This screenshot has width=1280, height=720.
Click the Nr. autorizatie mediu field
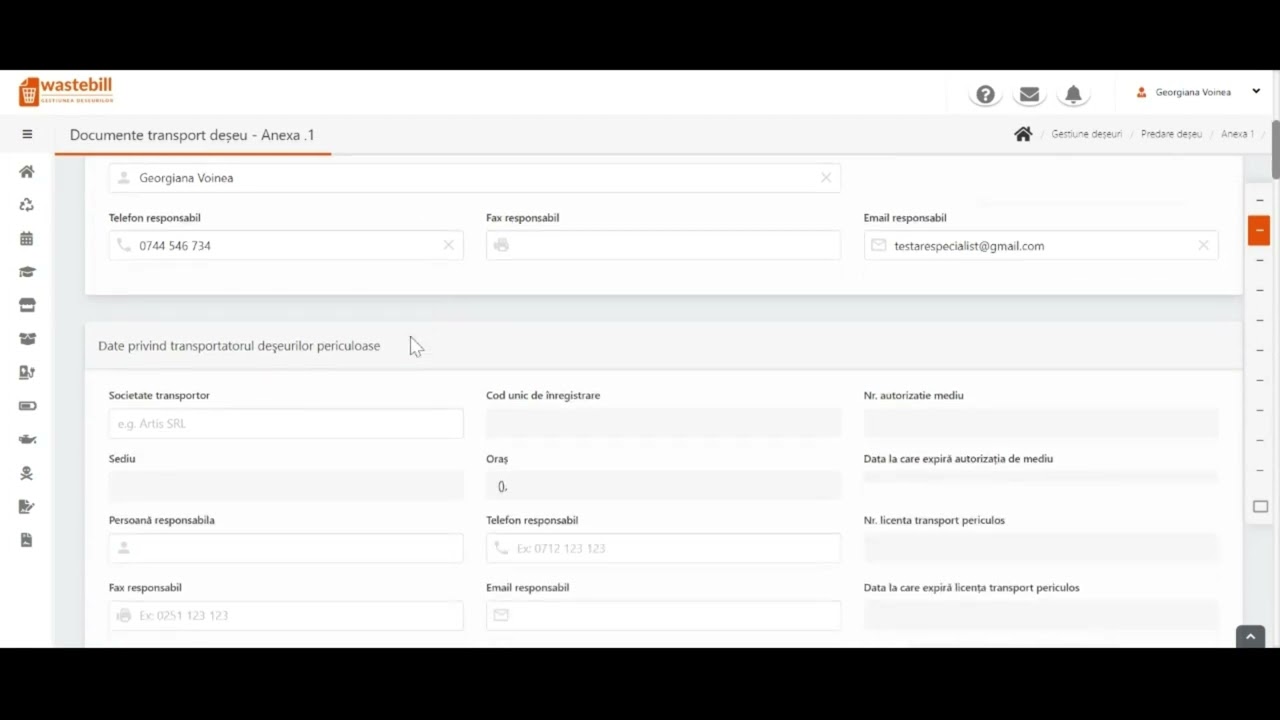(1041, 423)
